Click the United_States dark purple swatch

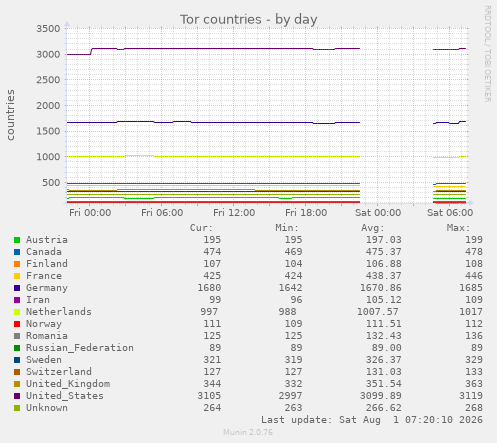(x=17, y=396)
